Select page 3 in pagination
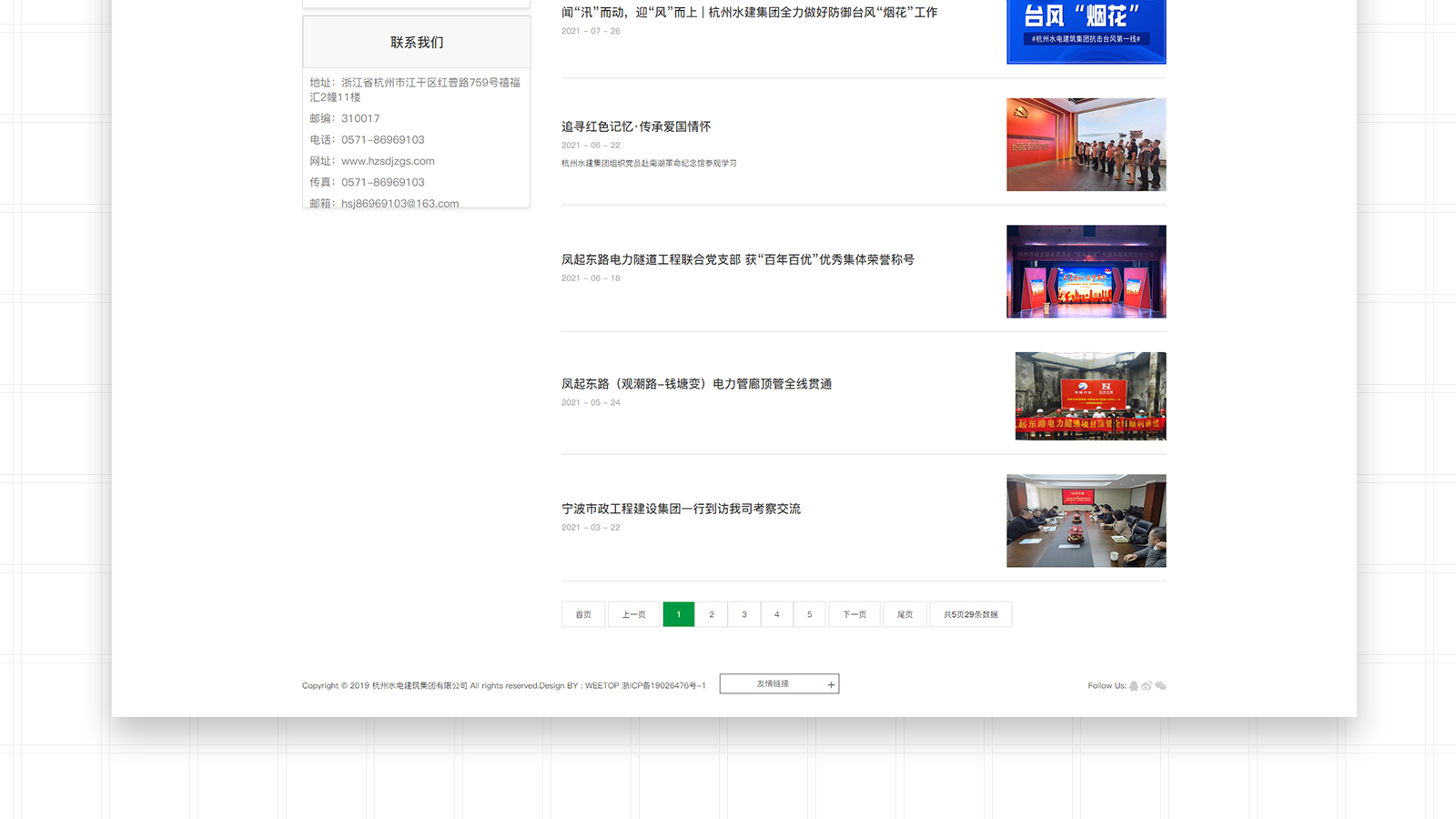Viewport: 1456px width, 819px height. pos(744,614)
